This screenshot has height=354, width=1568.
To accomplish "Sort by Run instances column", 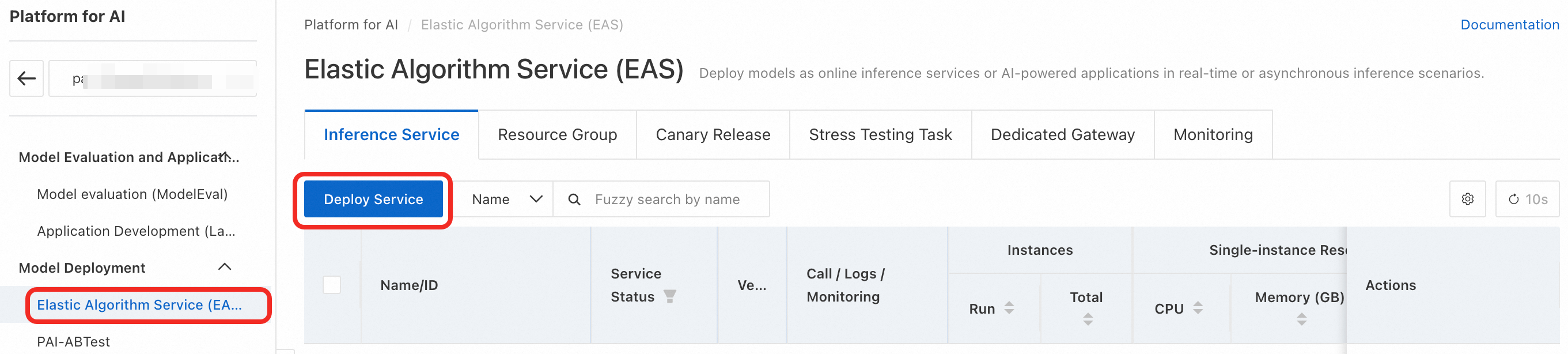I will [1009, 308].
